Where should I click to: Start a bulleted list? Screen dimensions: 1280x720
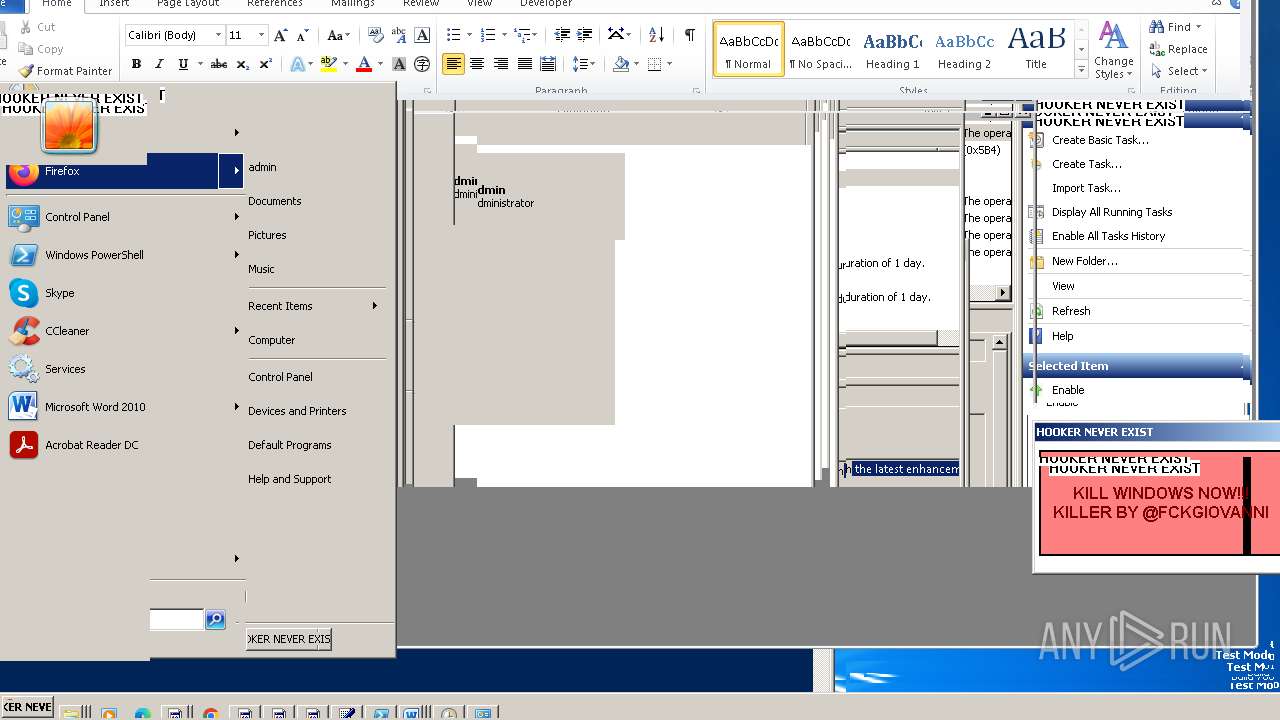(453, 35)
